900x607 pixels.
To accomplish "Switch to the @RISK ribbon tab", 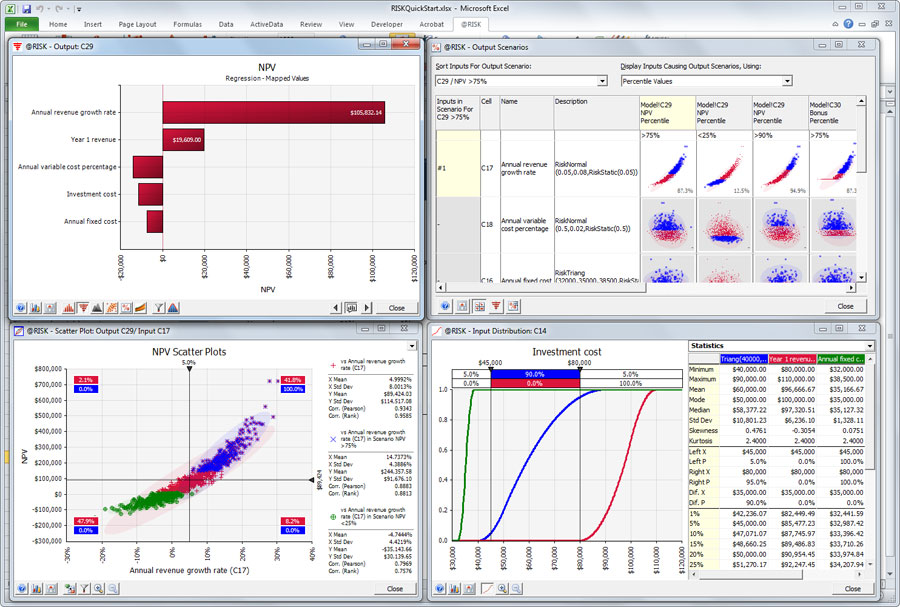I will tap(471, 25).
